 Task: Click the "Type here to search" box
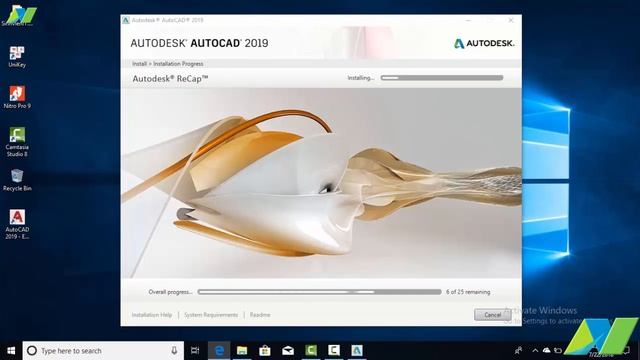pyautogui.click(x=103, y=351)
